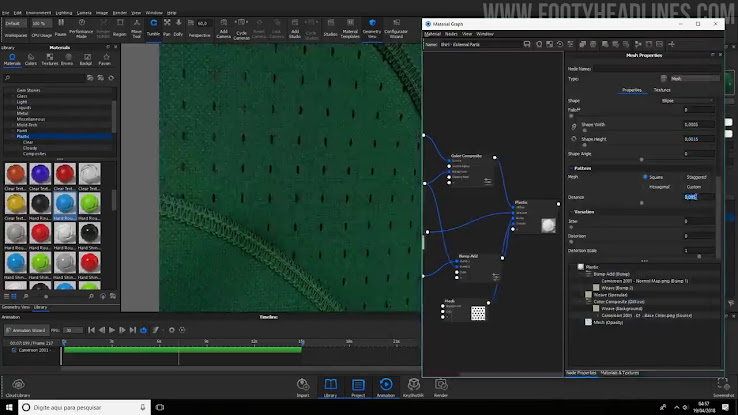Toggle Performance Mode in the toolbar

[x=81, y=28]
